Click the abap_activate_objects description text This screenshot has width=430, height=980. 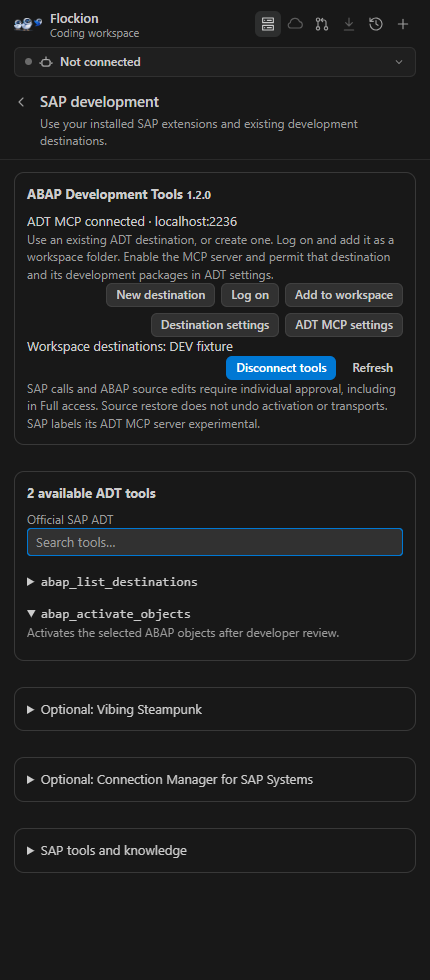click(183, 632)
